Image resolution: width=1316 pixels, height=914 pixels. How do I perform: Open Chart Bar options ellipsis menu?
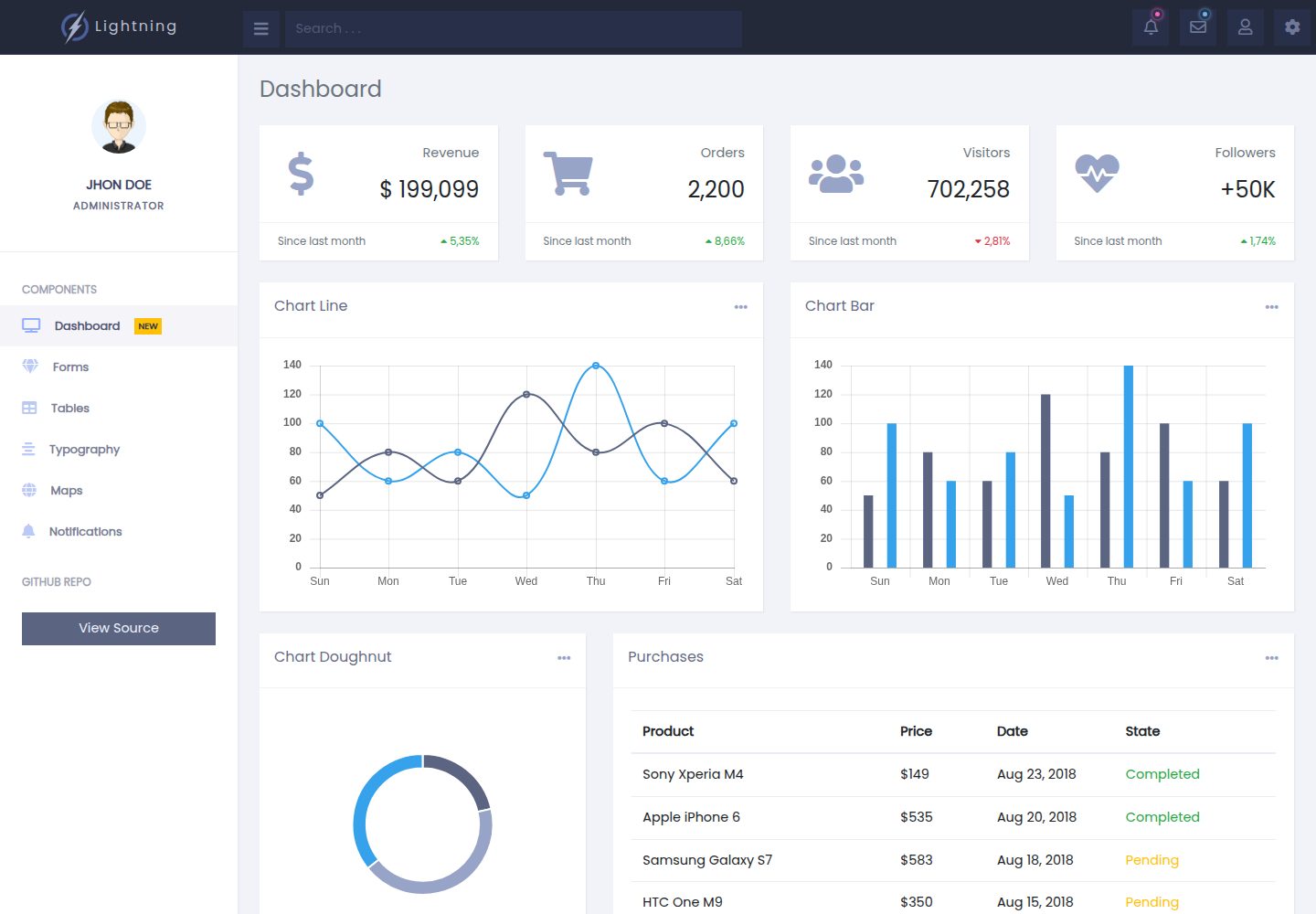tap(1272, 307)
